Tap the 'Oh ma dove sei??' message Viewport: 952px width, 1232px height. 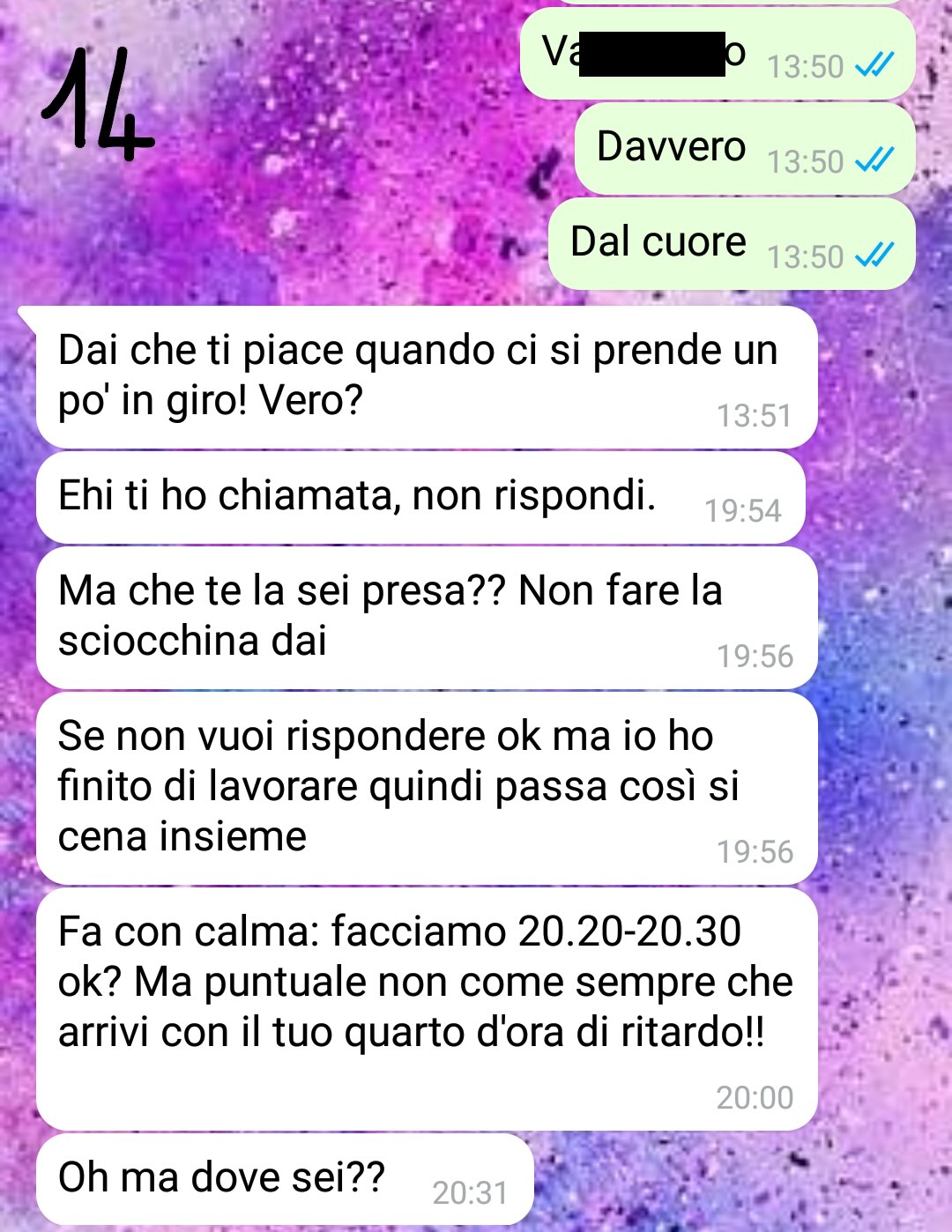click(285, 1179)
